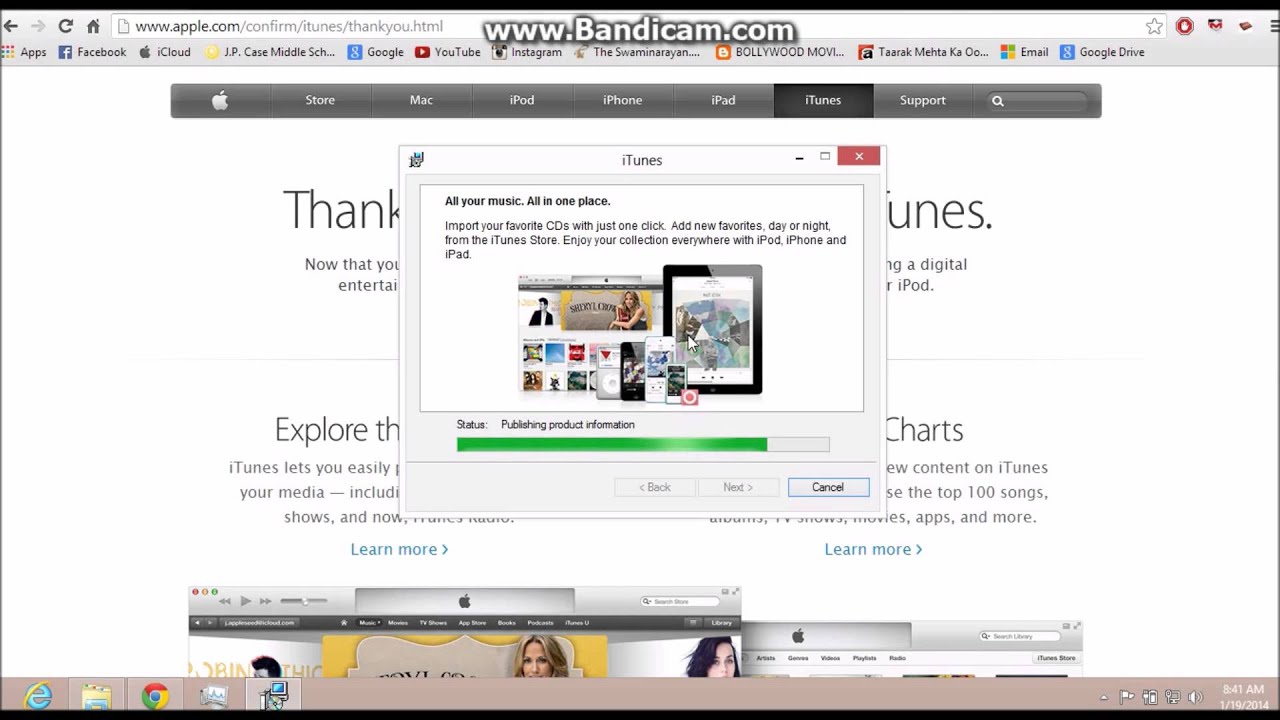Click the 'Publishing product information' status text

click(567, 425)
